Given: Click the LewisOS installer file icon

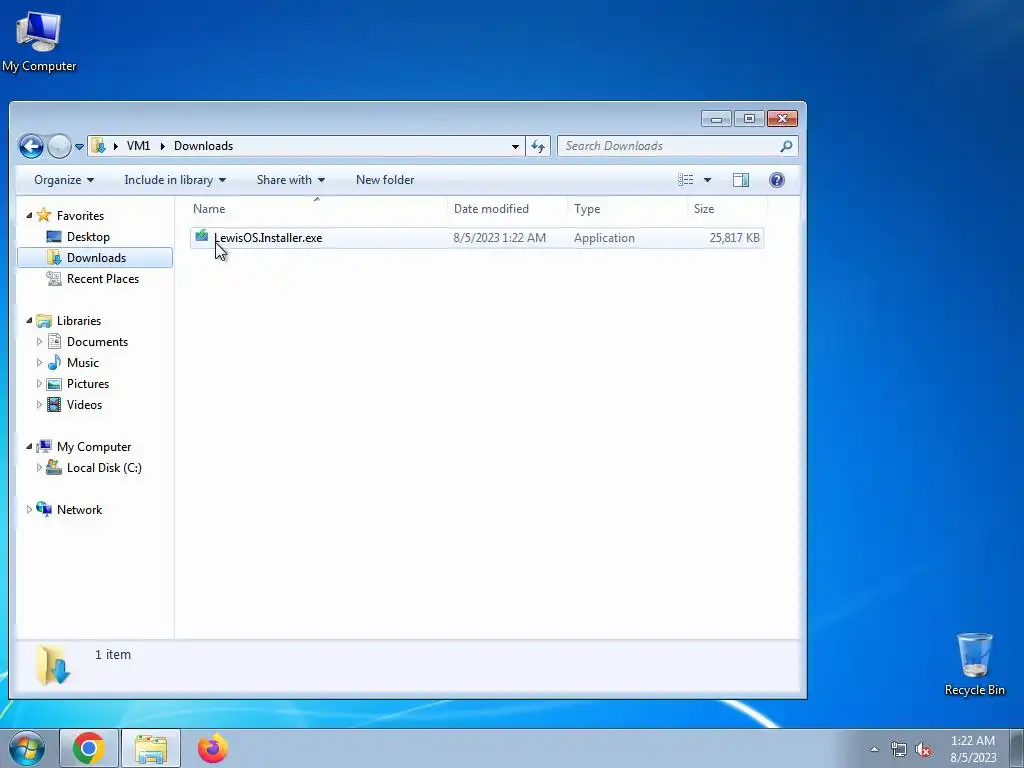Looking at the screenshot, I should click(x=202, y=236).
